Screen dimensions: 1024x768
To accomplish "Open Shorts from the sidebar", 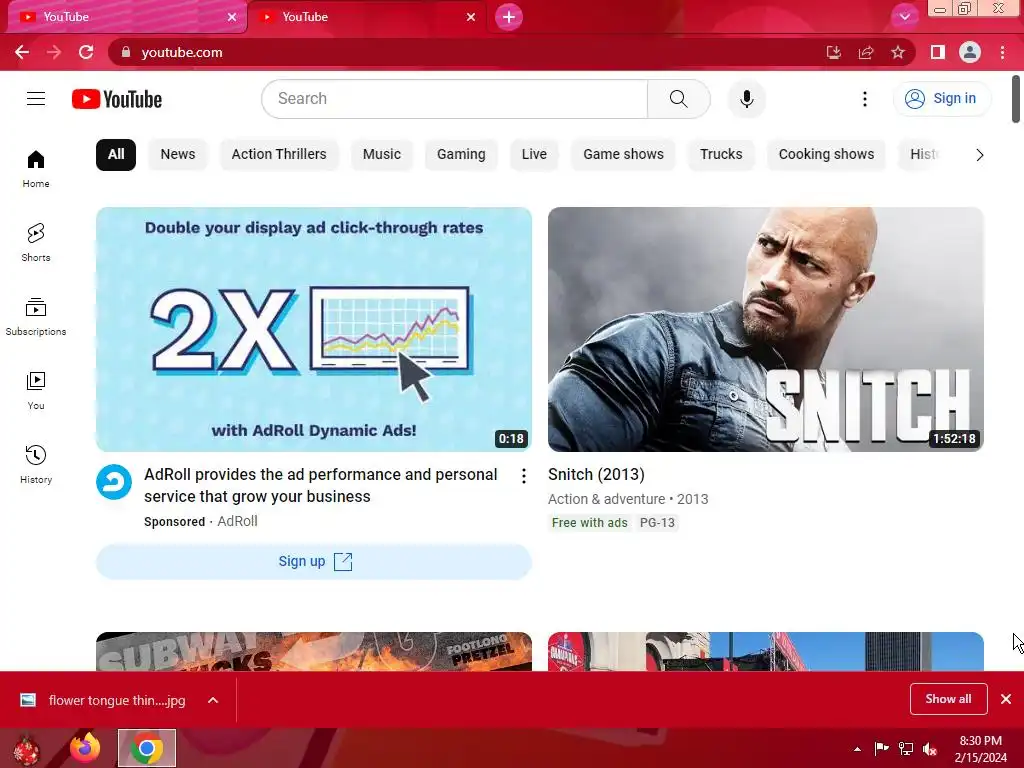I will (36, 243).
